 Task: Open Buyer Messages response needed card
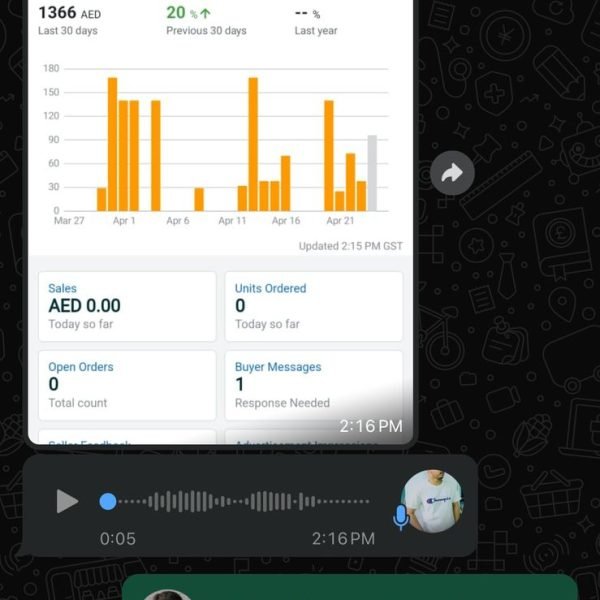coord(314,385)
